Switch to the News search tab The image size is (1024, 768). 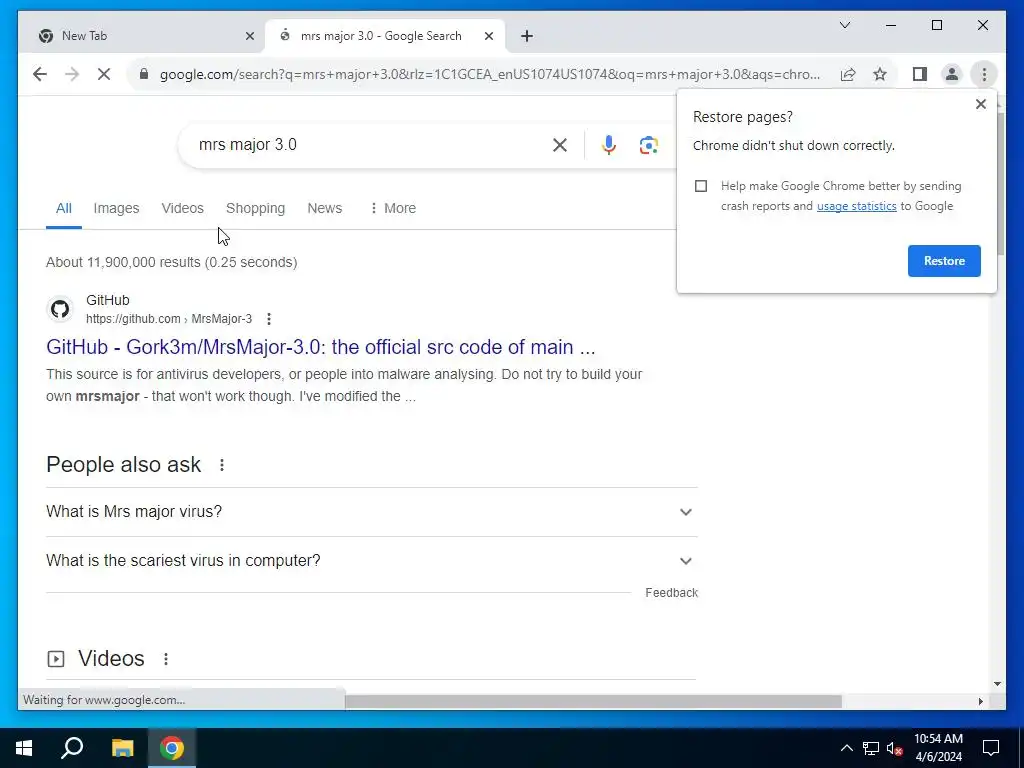coord(325,208)
